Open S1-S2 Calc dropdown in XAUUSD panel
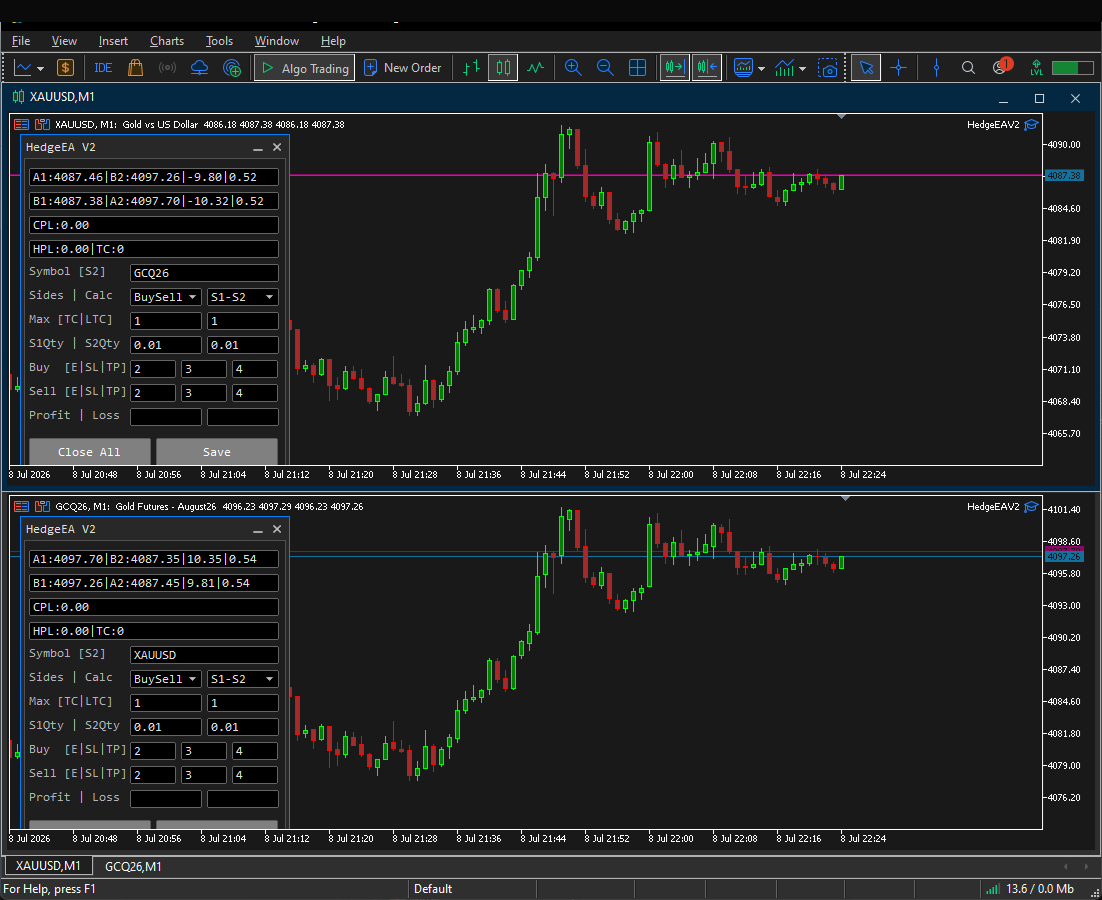 [242, 297]
